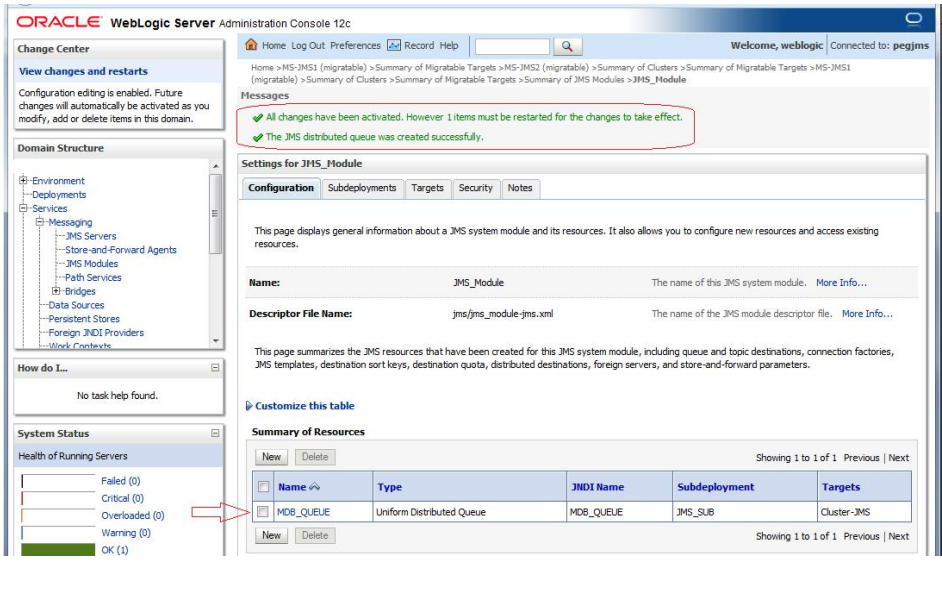This screenshot has height=592, width=942.
Task: Click More Info link for Name
Action: 841,282
